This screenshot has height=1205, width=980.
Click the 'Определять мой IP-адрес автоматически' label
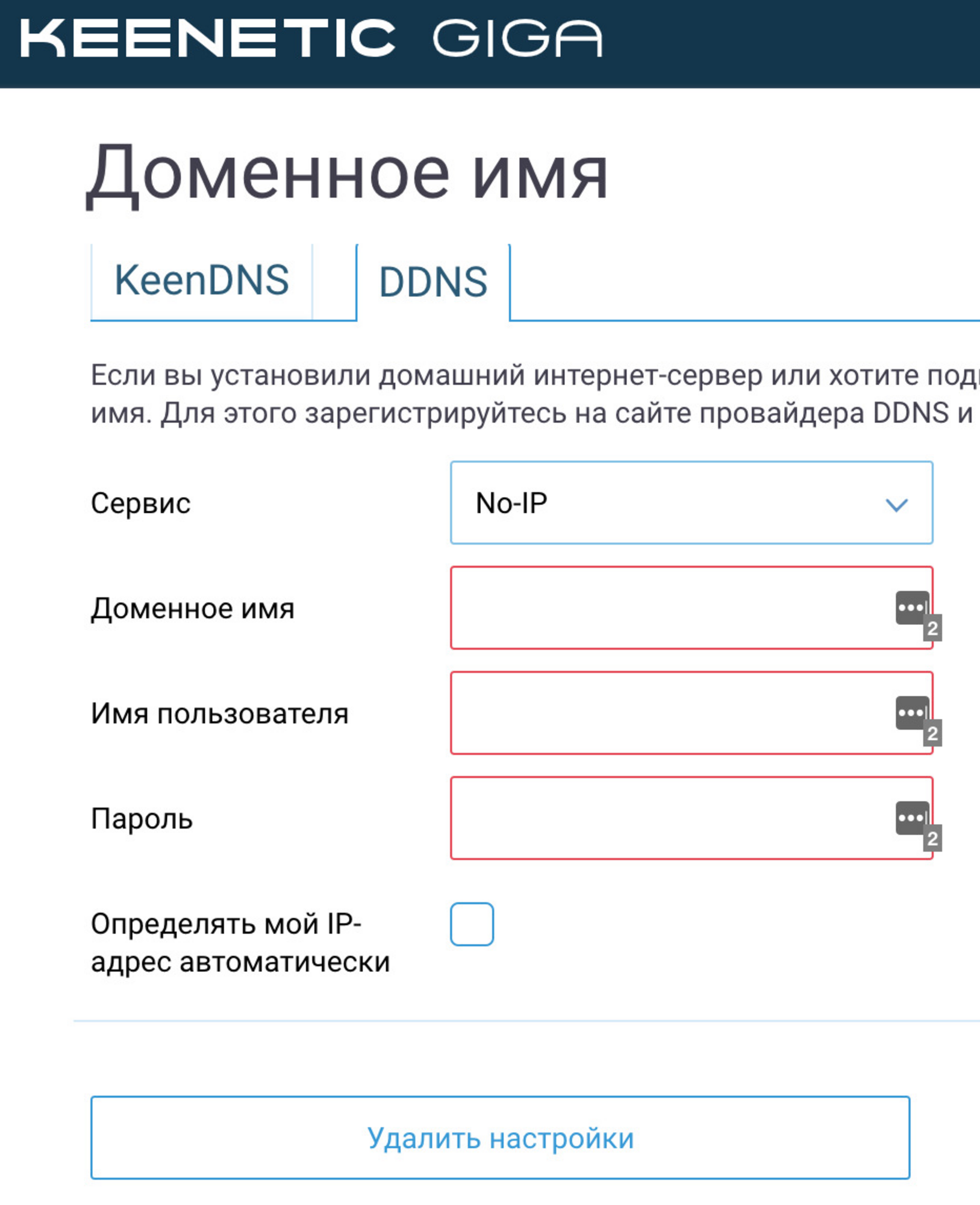240,942
